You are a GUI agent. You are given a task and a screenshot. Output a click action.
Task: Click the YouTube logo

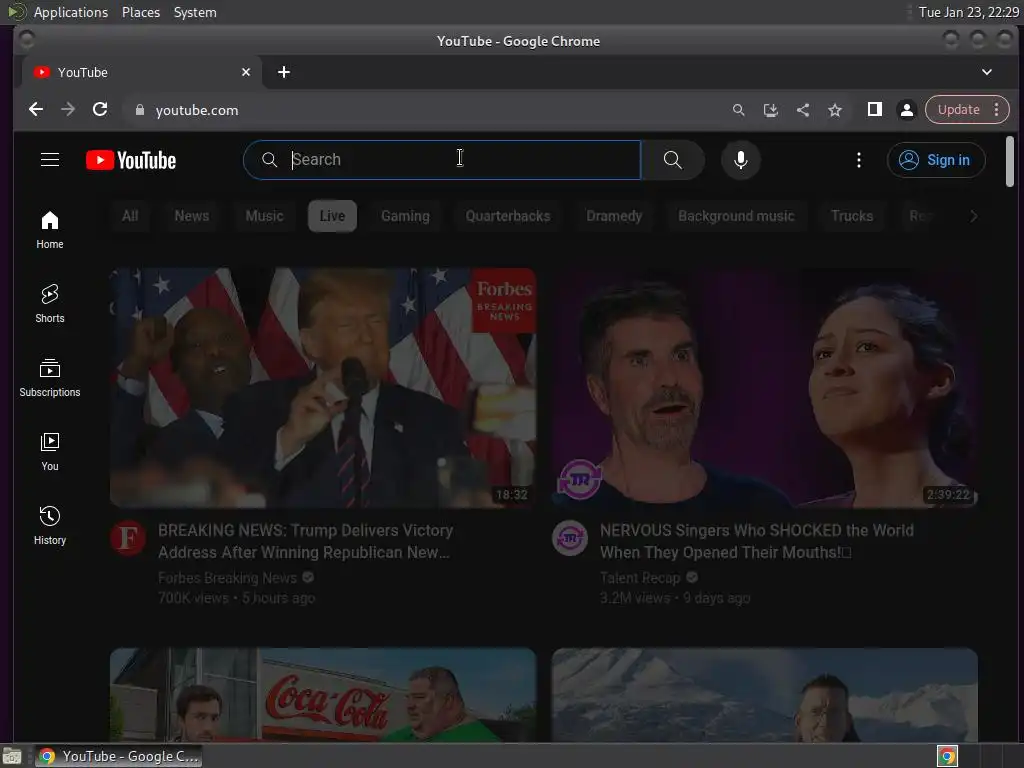coord(131,161)
